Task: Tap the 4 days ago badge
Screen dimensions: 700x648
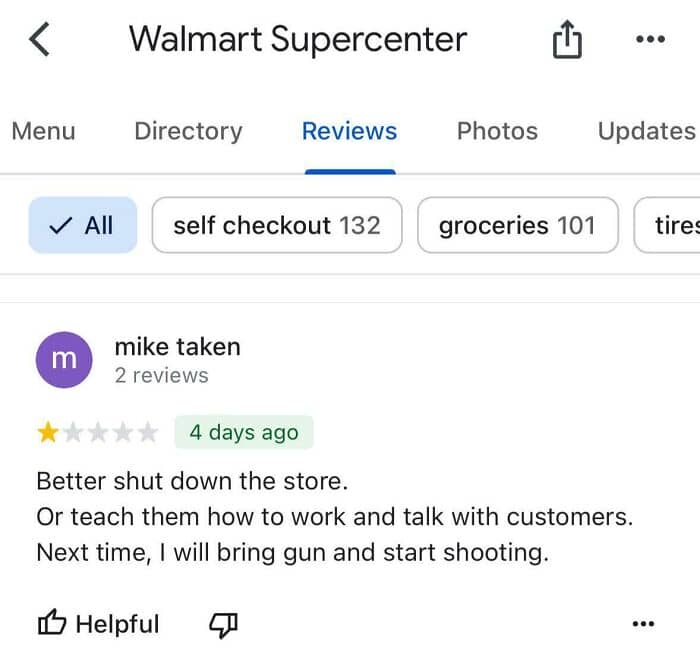Action: pos(244,432)
